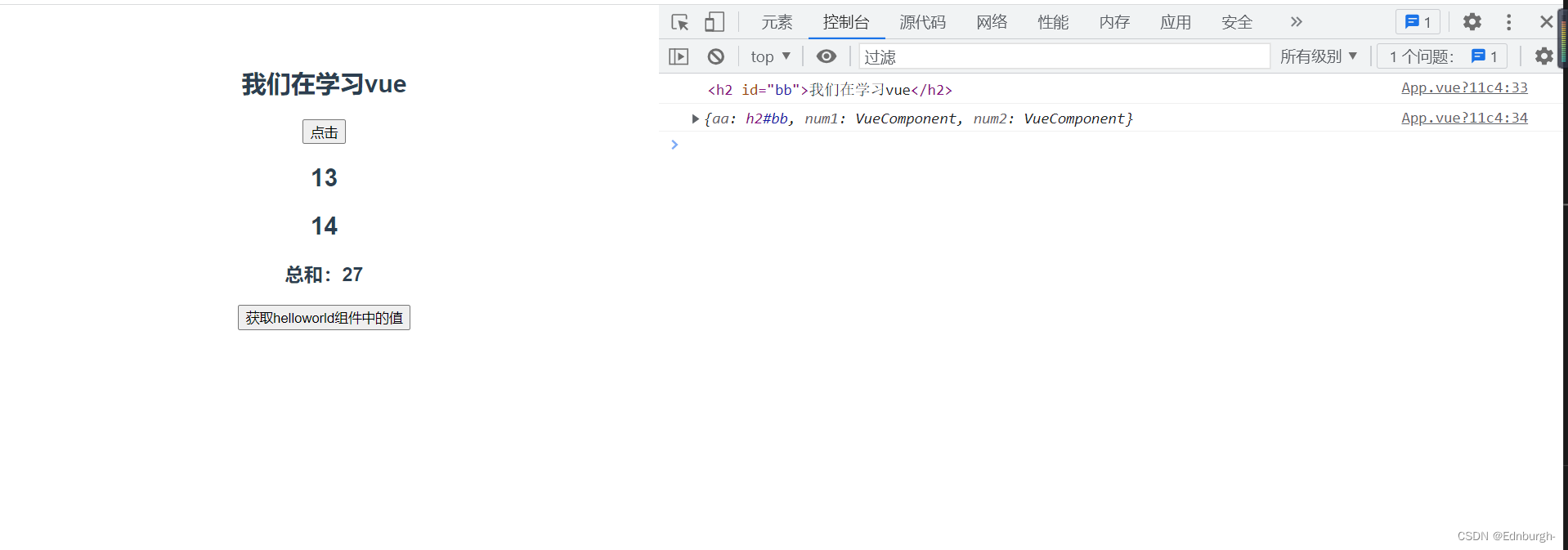Open the 所有级别 log level dropdown

pos(1319,56)
